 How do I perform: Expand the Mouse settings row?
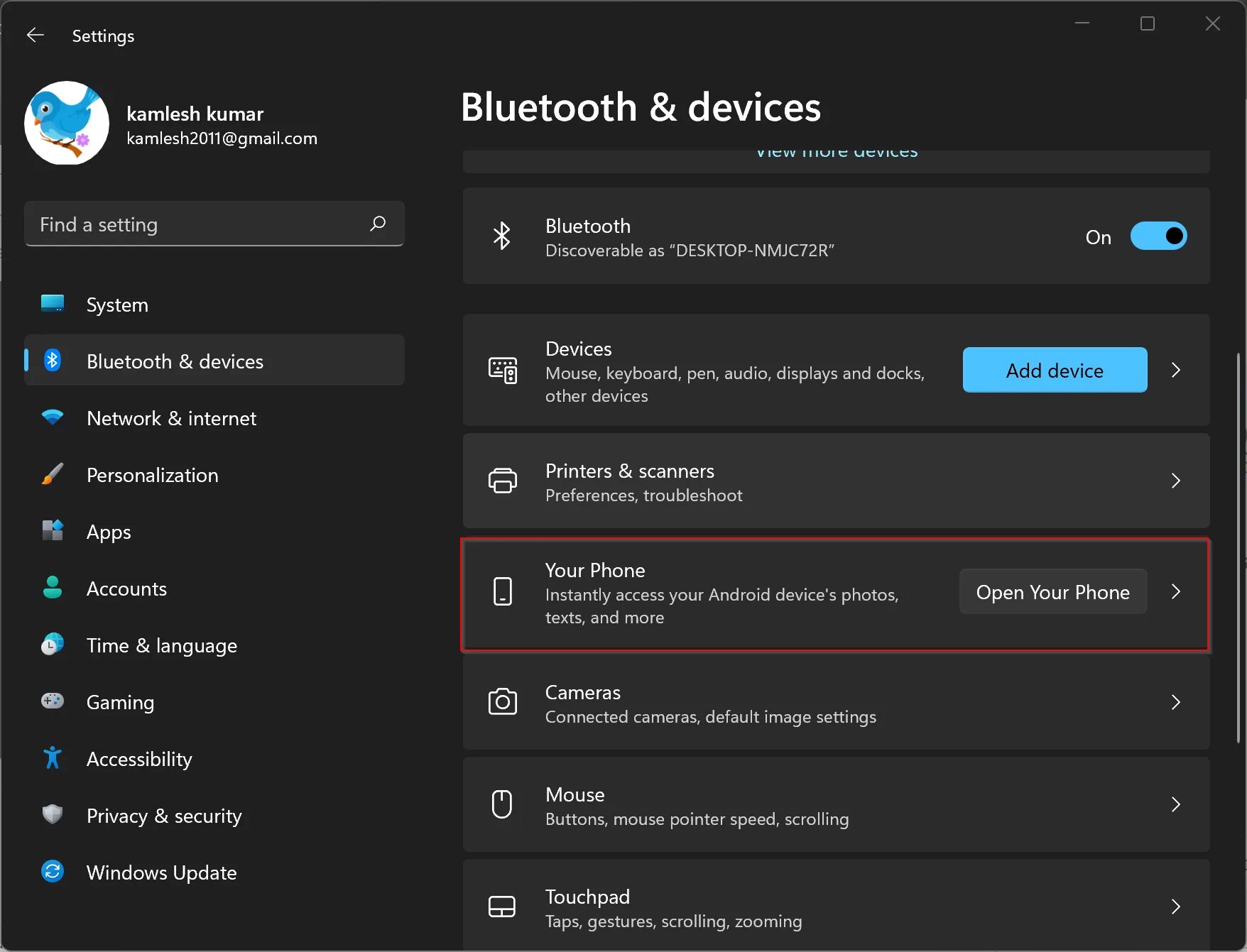(1175, 804)
